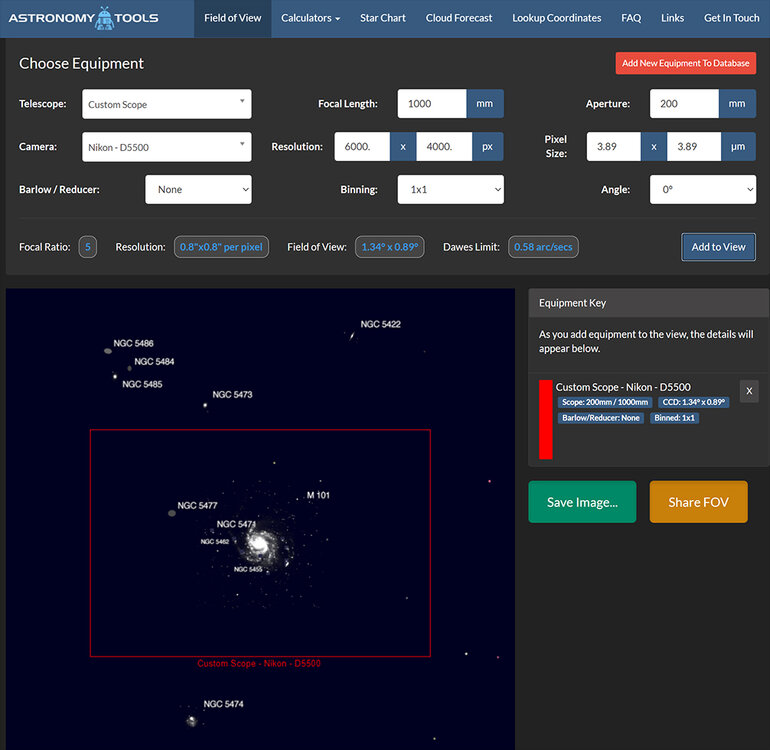The height and width of the screenshot is (750, 770).
Task: Edit the Aperture value field
Action: [x=684, y=104]
